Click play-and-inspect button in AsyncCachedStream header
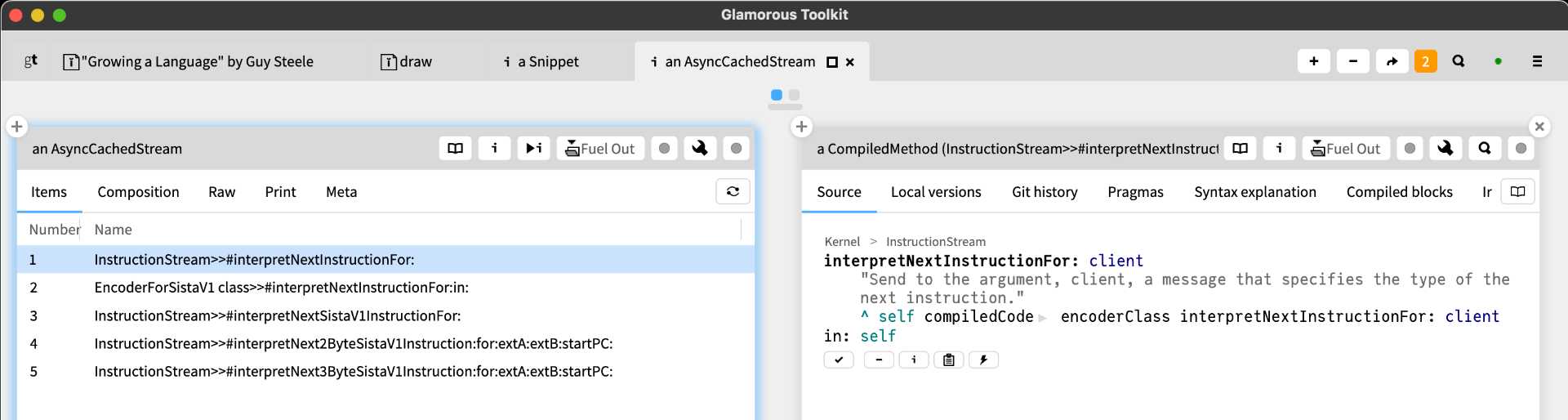This screenshot has width=1568, height=420. pyautogui.click(x=533, y=148)
